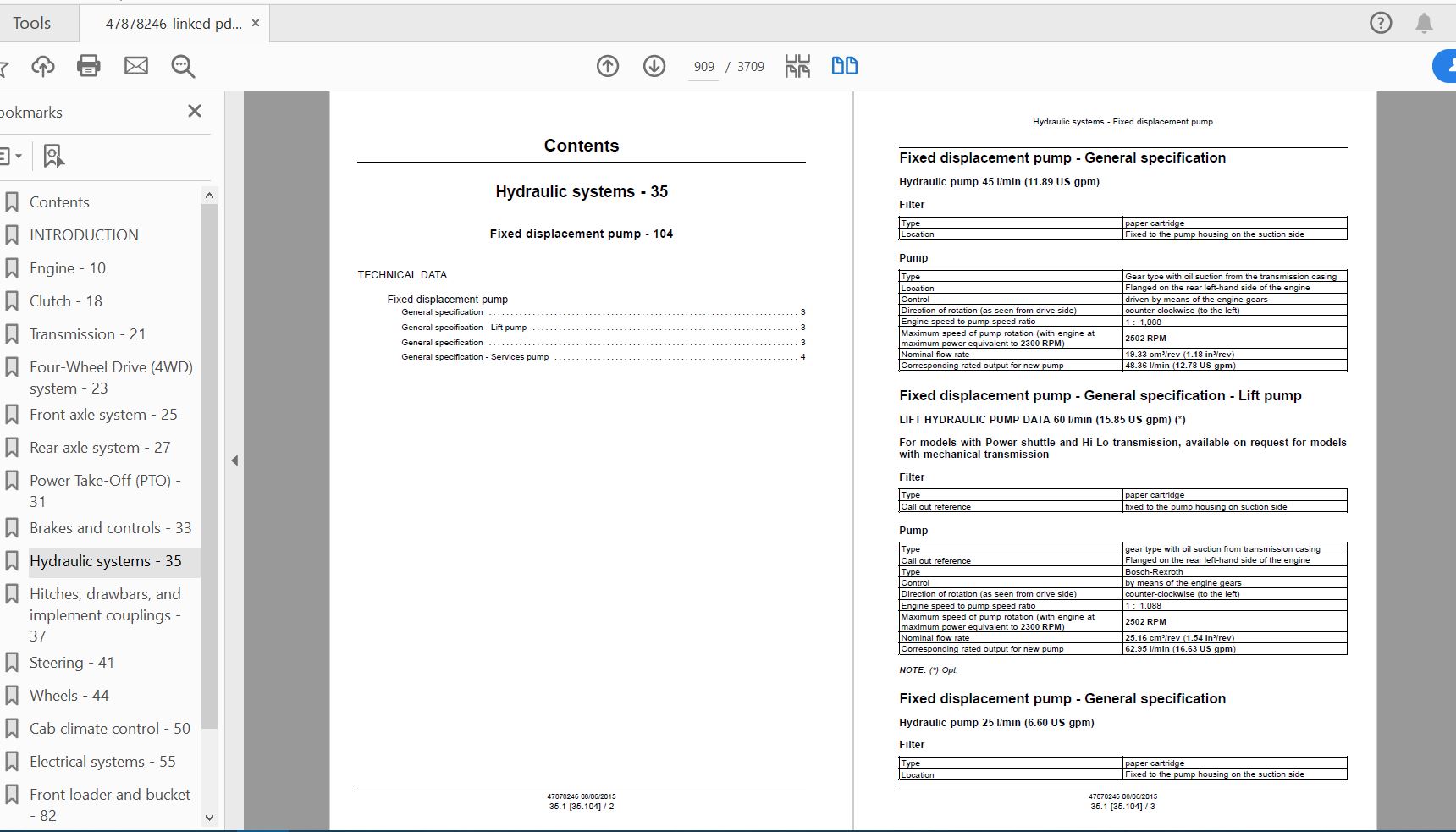This screenshot has height=832, width=1456.
Task: Close the 47878246-linked pdf tab
Action: pyautogui.click(x=256, y=24)
